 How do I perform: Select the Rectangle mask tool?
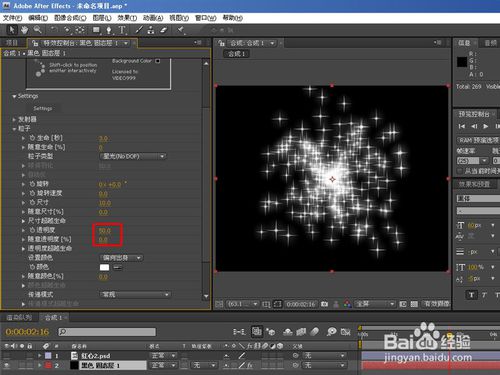point(96,30)
